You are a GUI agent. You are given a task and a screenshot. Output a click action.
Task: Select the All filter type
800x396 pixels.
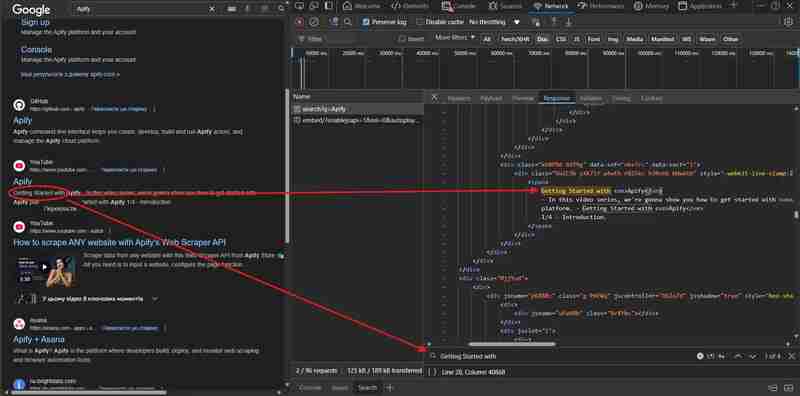point(487,39)
